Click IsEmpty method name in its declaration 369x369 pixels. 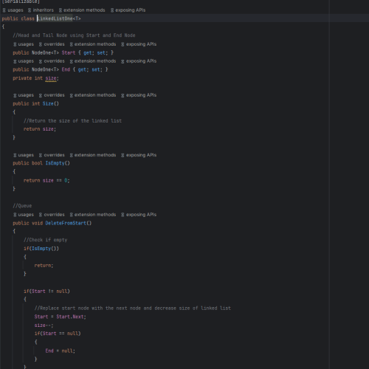pyautogui.click(x=55, y=163)
